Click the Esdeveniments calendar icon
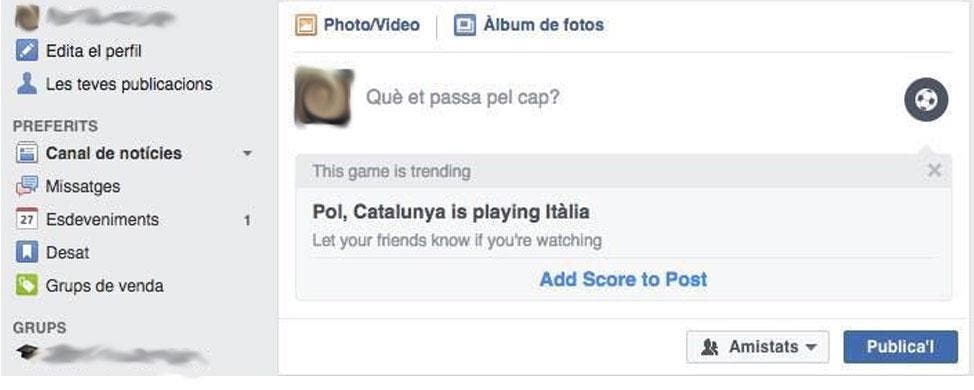Screen dimensions: 974x390 click(27, 219)
